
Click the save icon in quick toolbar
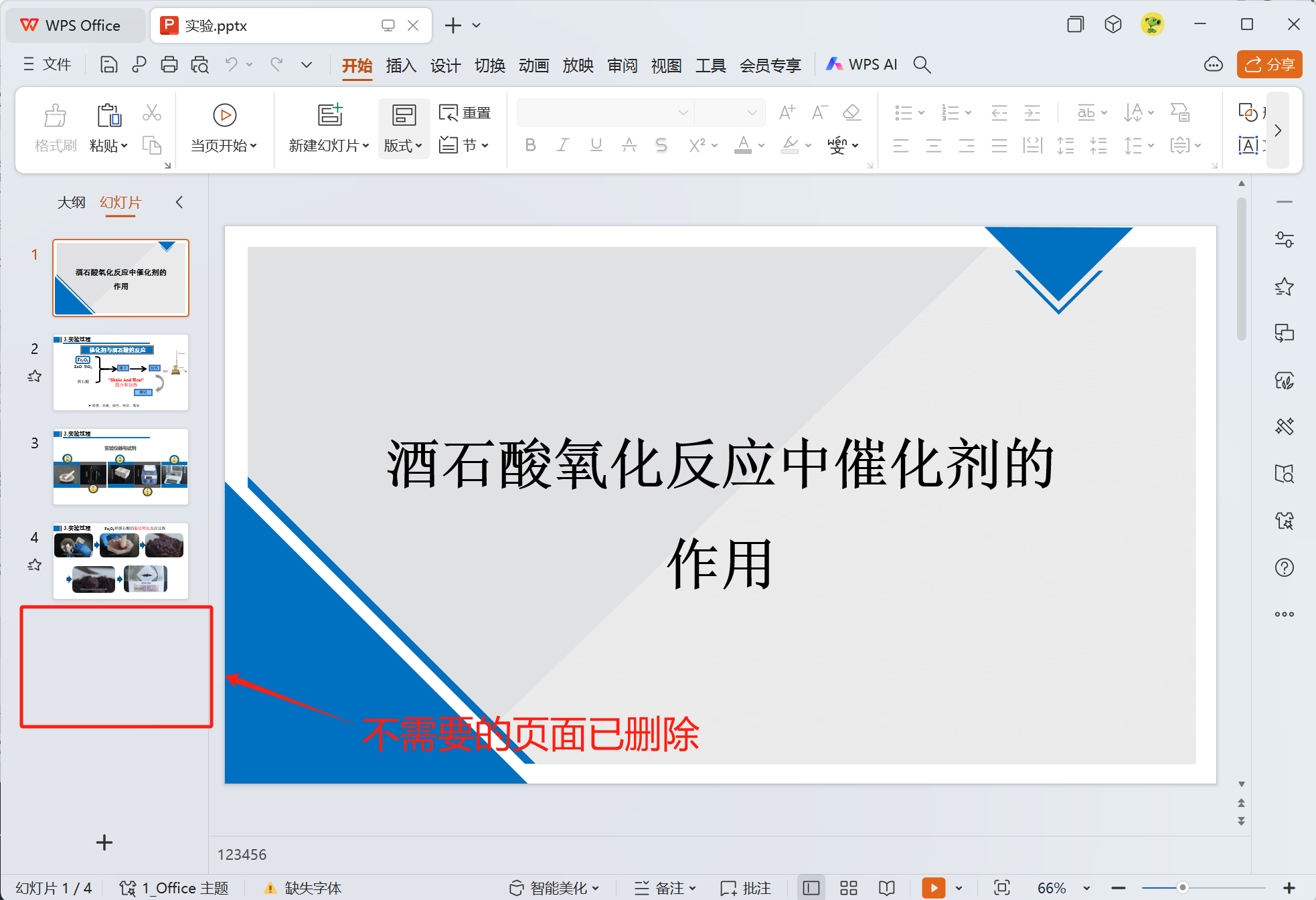[x=108, y=65]
